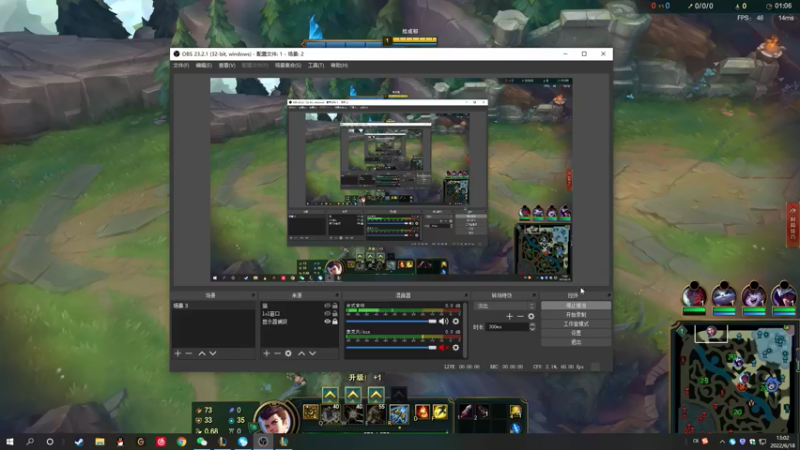Move source down with Sources down arrow
800x450 pixels.
point(312,353)
